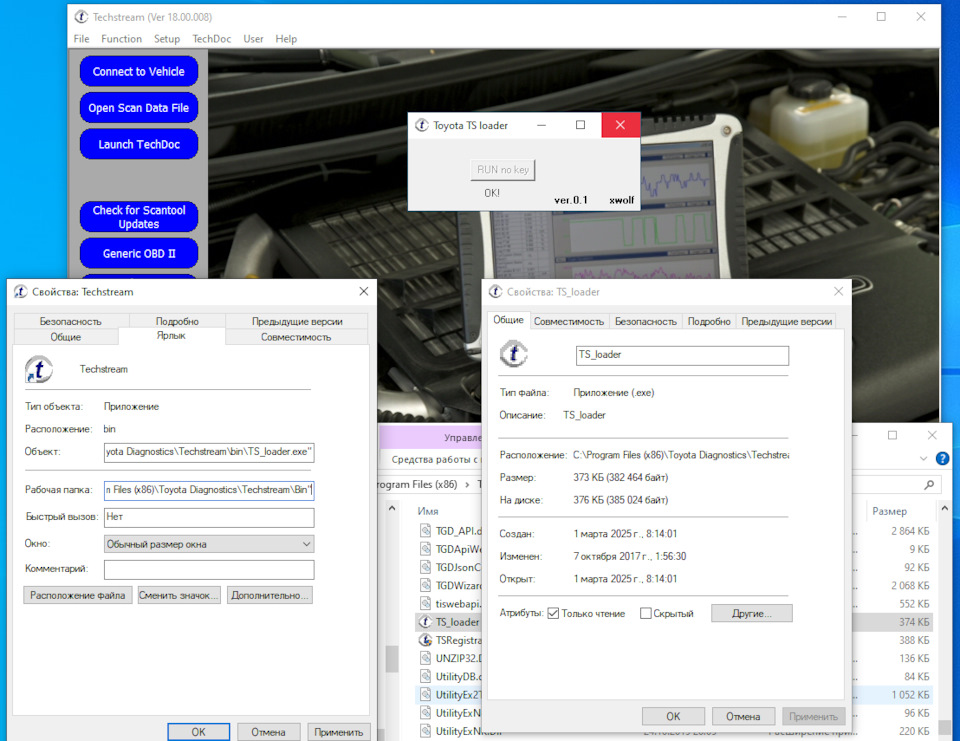The image size is (960, 741).
Task: Click the Сменить значок button
Action: click(x=179, y=595)
